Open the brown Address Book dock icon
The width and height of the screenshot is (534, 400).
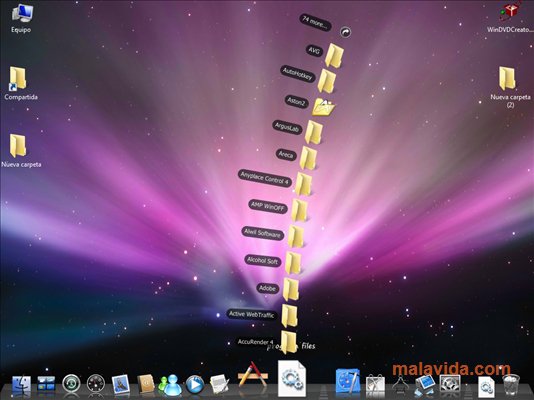146,384
